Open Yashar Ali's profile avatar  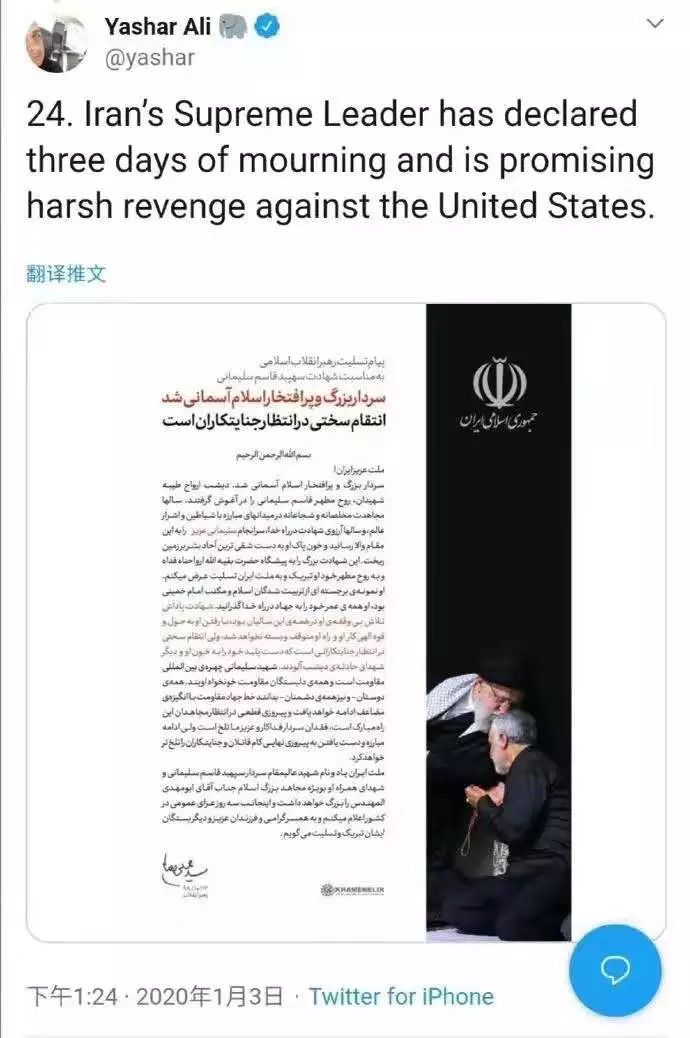click(56, 42)
